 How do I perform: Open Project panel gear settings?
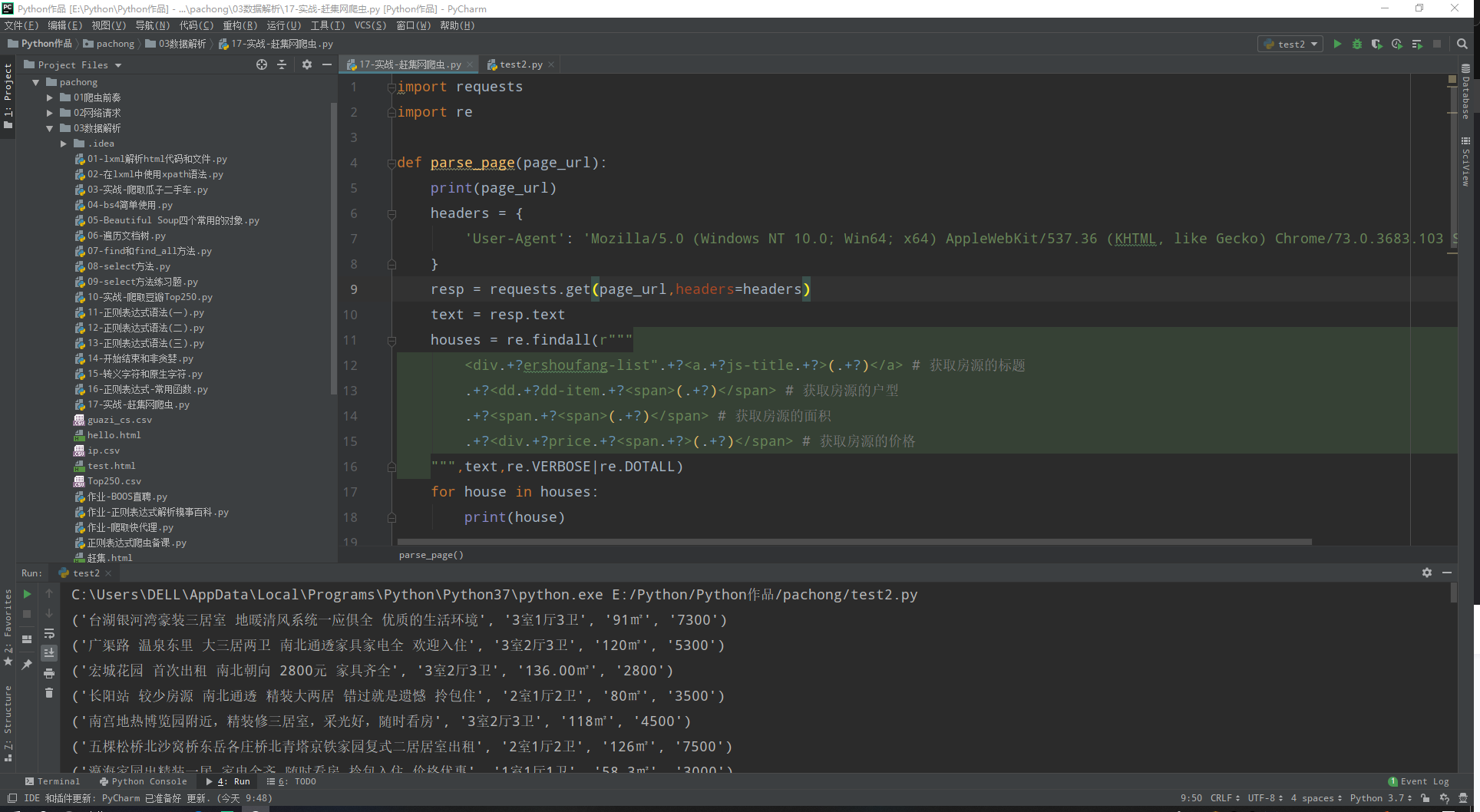[307, 65]
